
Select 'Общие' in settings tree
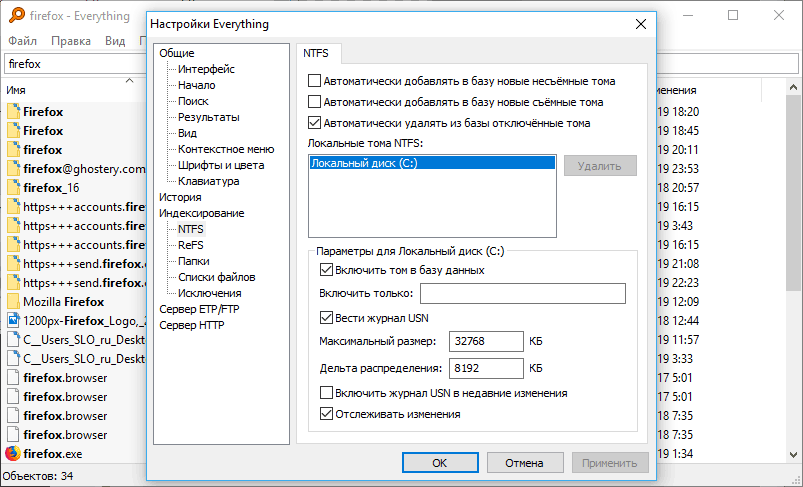[x=177, y=53]
